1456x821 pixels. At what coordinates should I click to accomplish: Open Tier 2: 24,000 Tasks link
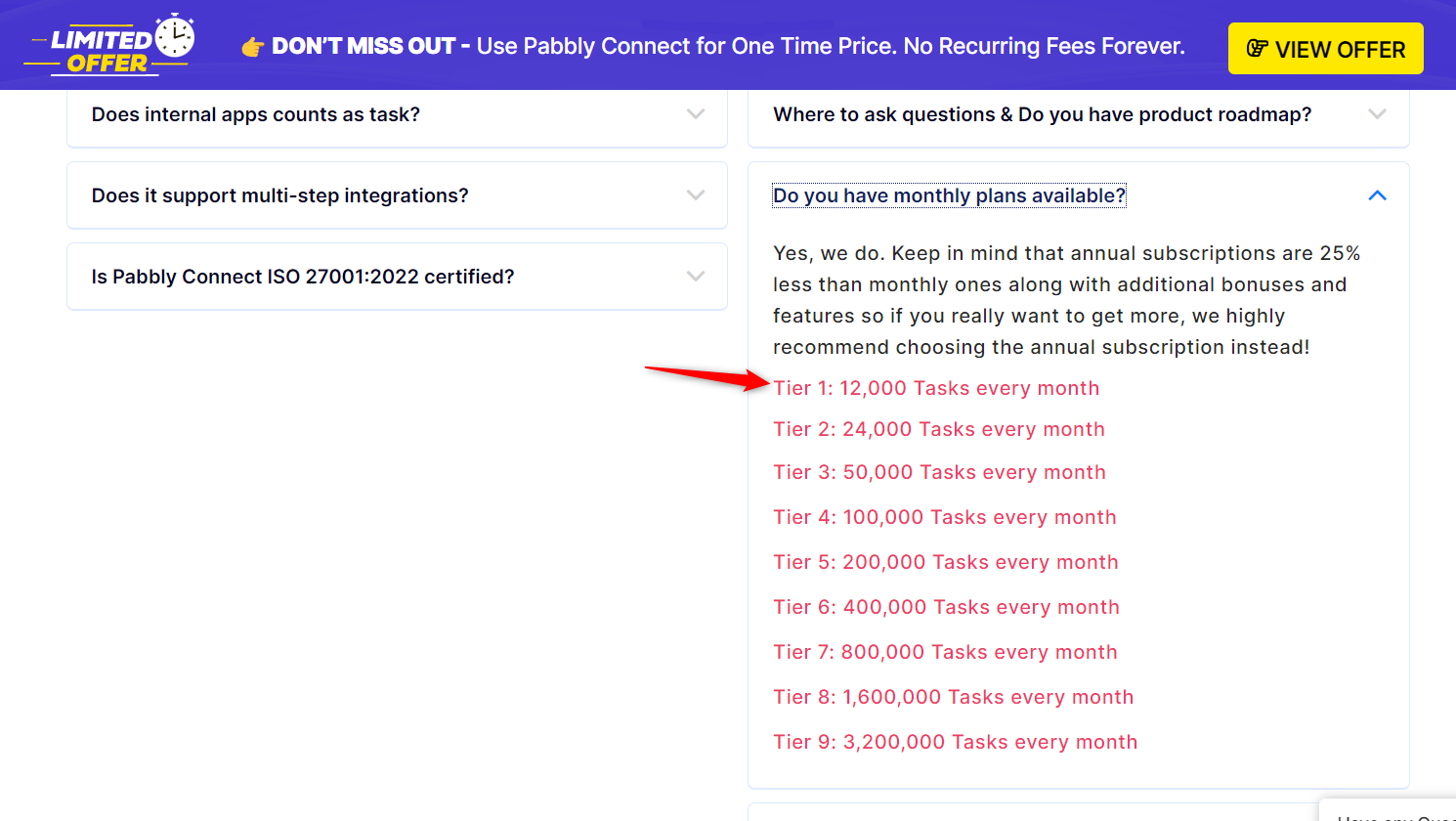[x=939, y=429]
